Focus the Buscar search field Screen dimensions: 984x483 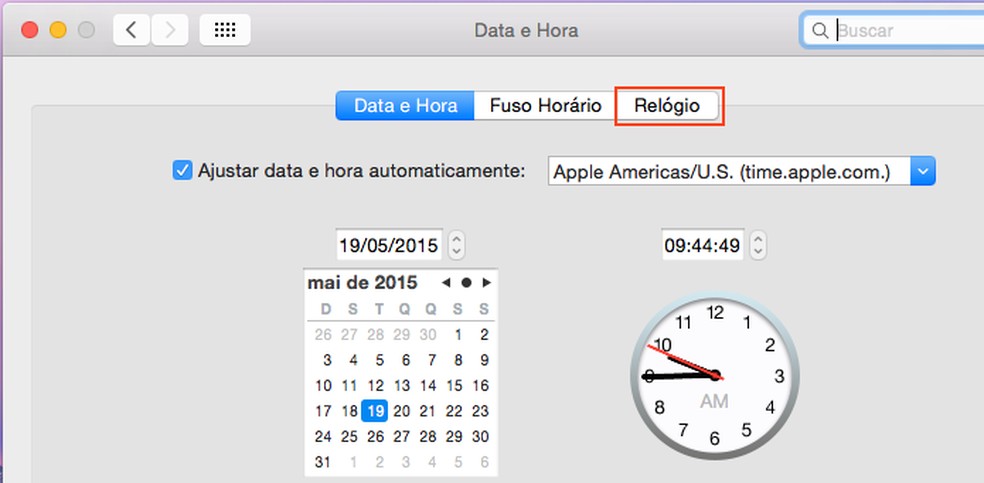894,31
